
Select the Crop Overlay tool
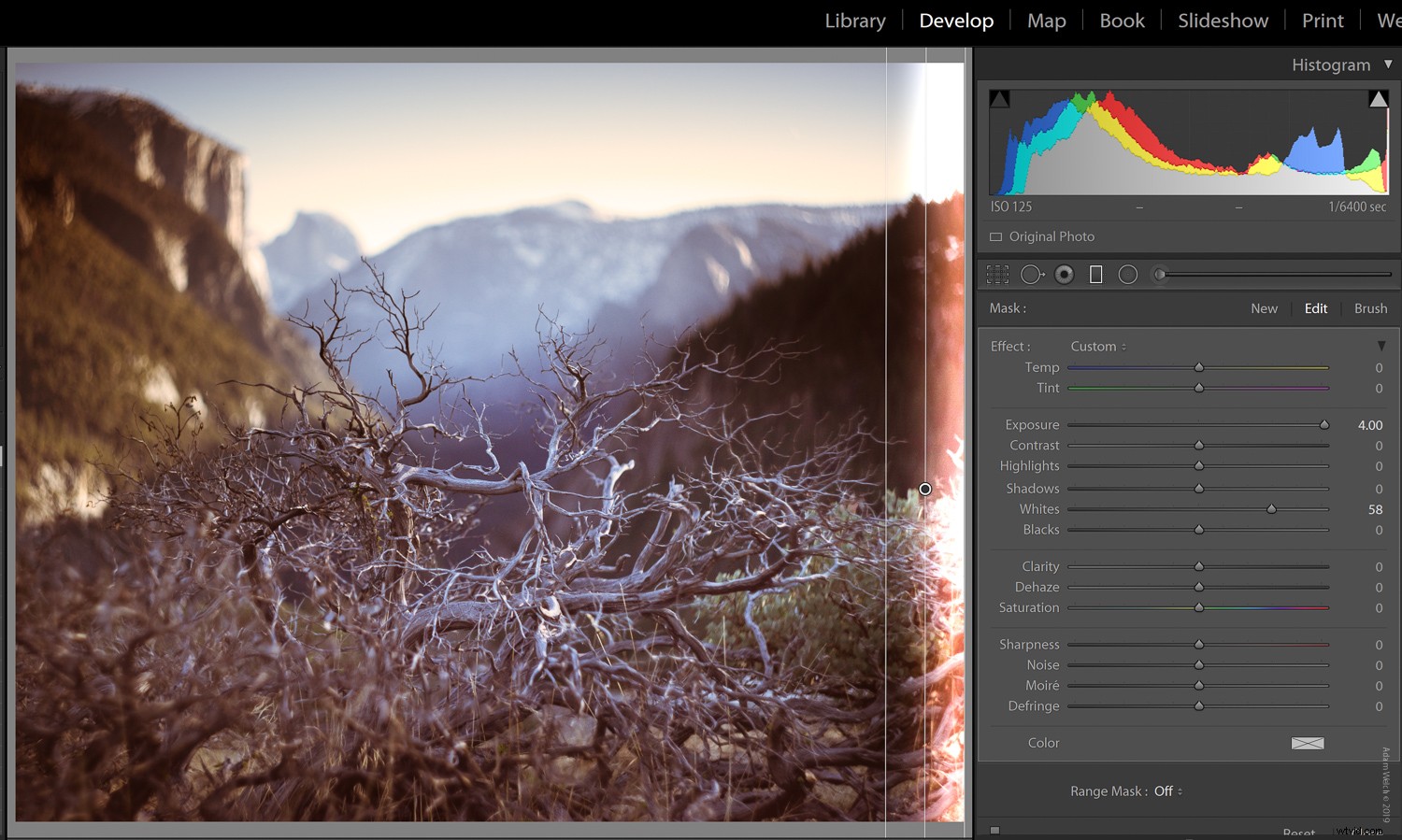pos(997,274)
